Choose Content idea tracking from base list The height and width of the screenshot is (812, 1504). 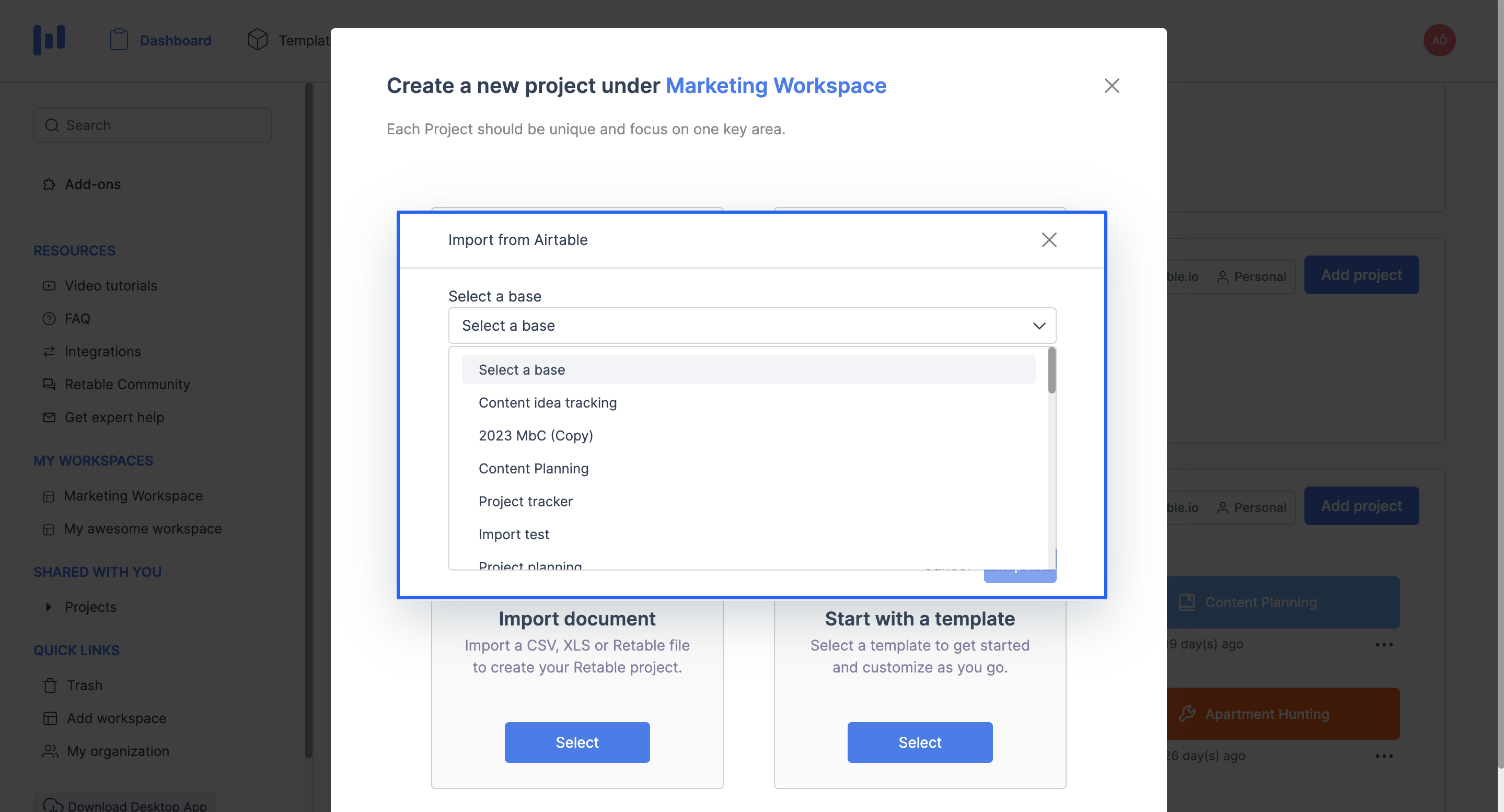point(548,402)
